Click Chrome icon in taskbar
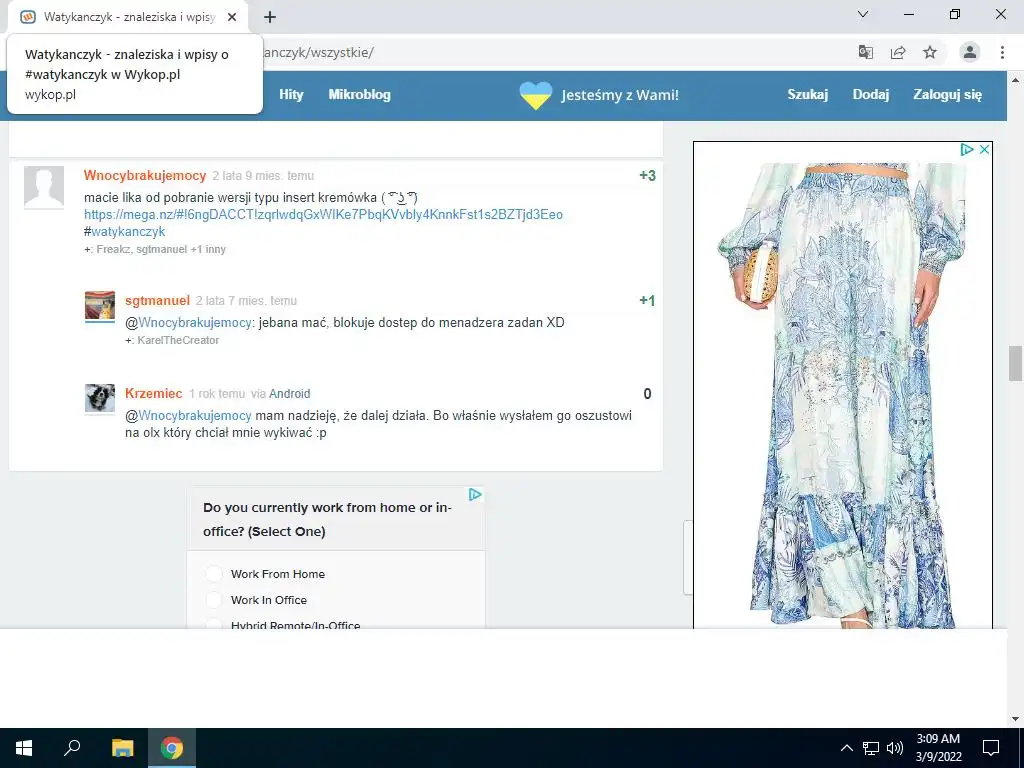Screen dimensions: 1024x768 pos(172,748)
